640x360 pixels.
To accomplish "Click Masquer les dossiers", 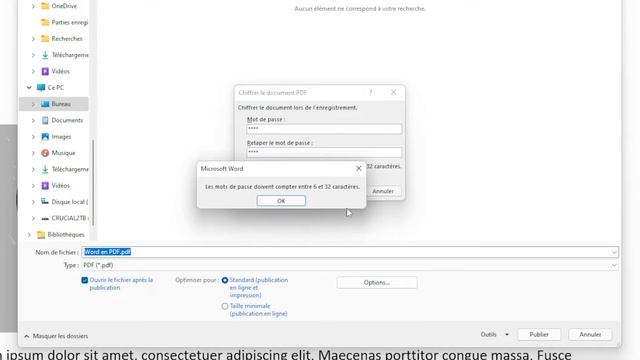I will click(56, 336).
